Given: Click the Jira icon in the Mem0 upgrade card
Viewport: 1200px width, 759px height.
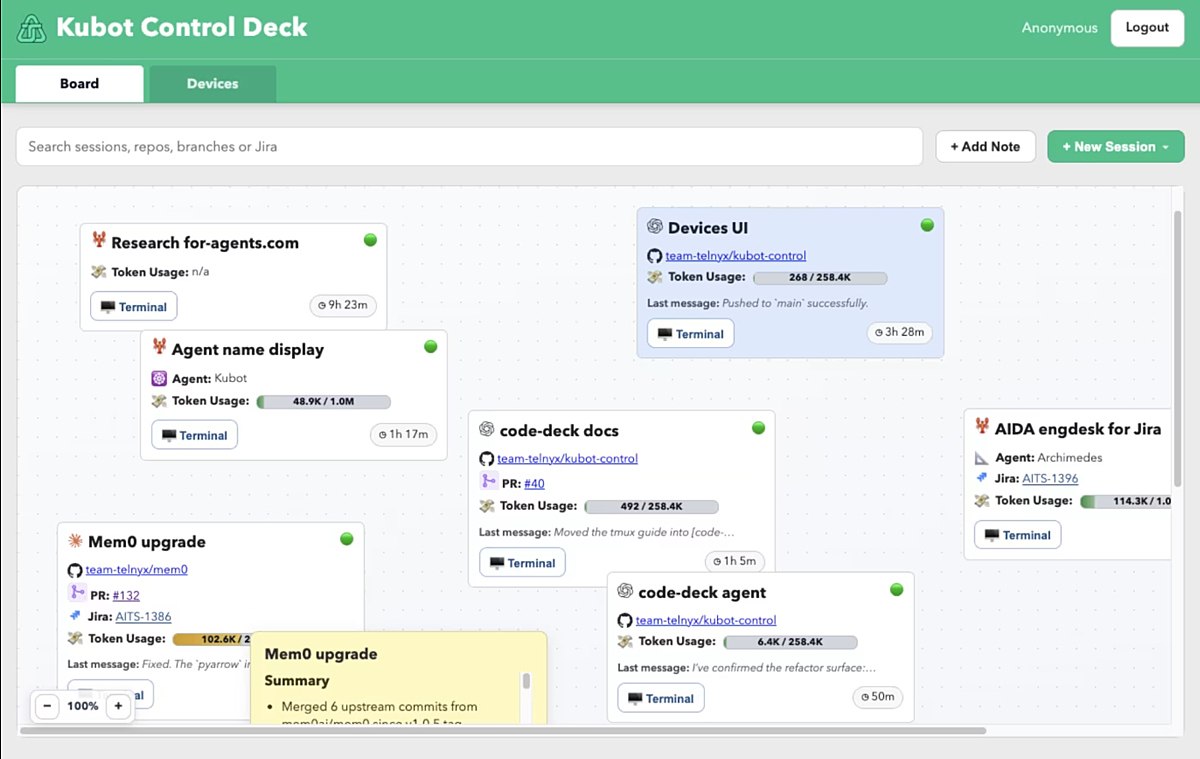Looking at the screenshot, I should point(75,616).
